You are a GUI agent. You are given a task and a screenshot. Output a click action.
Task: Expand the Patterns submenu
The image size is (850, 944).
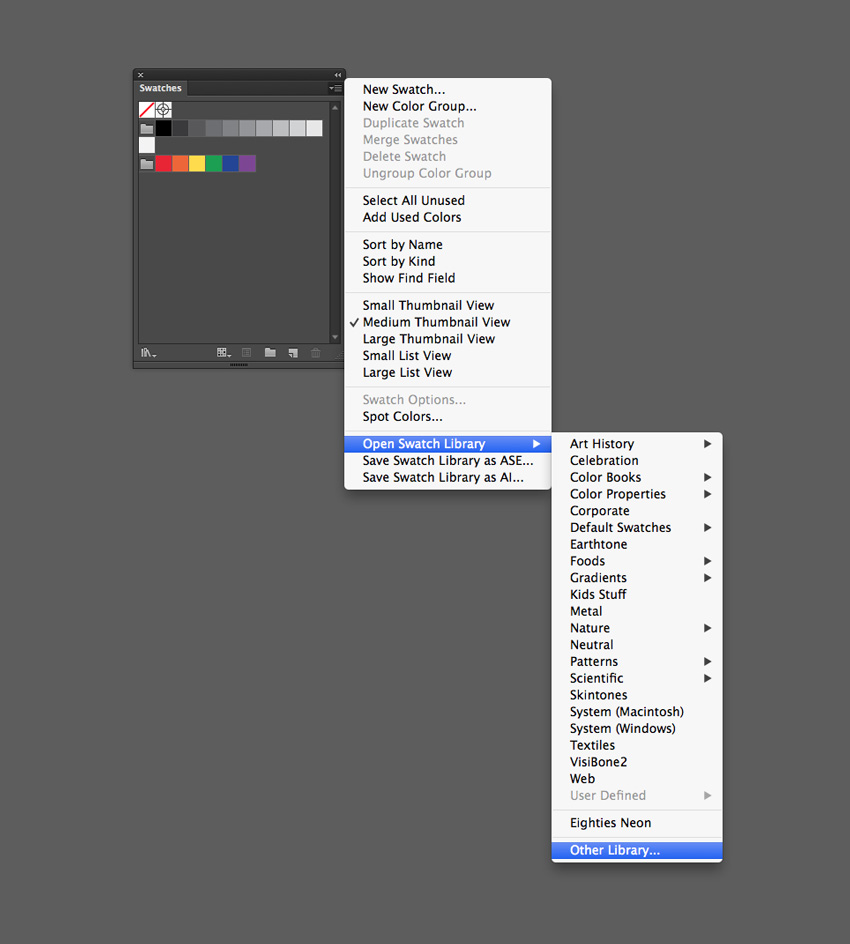[x=637, y=662]
